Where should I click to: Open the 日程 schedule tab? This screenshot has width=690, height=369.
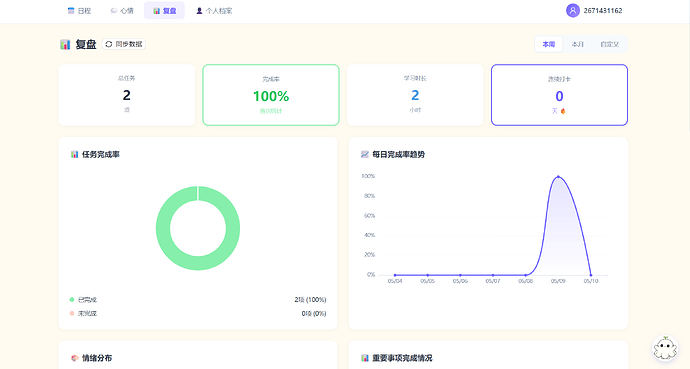pos(79,11)
